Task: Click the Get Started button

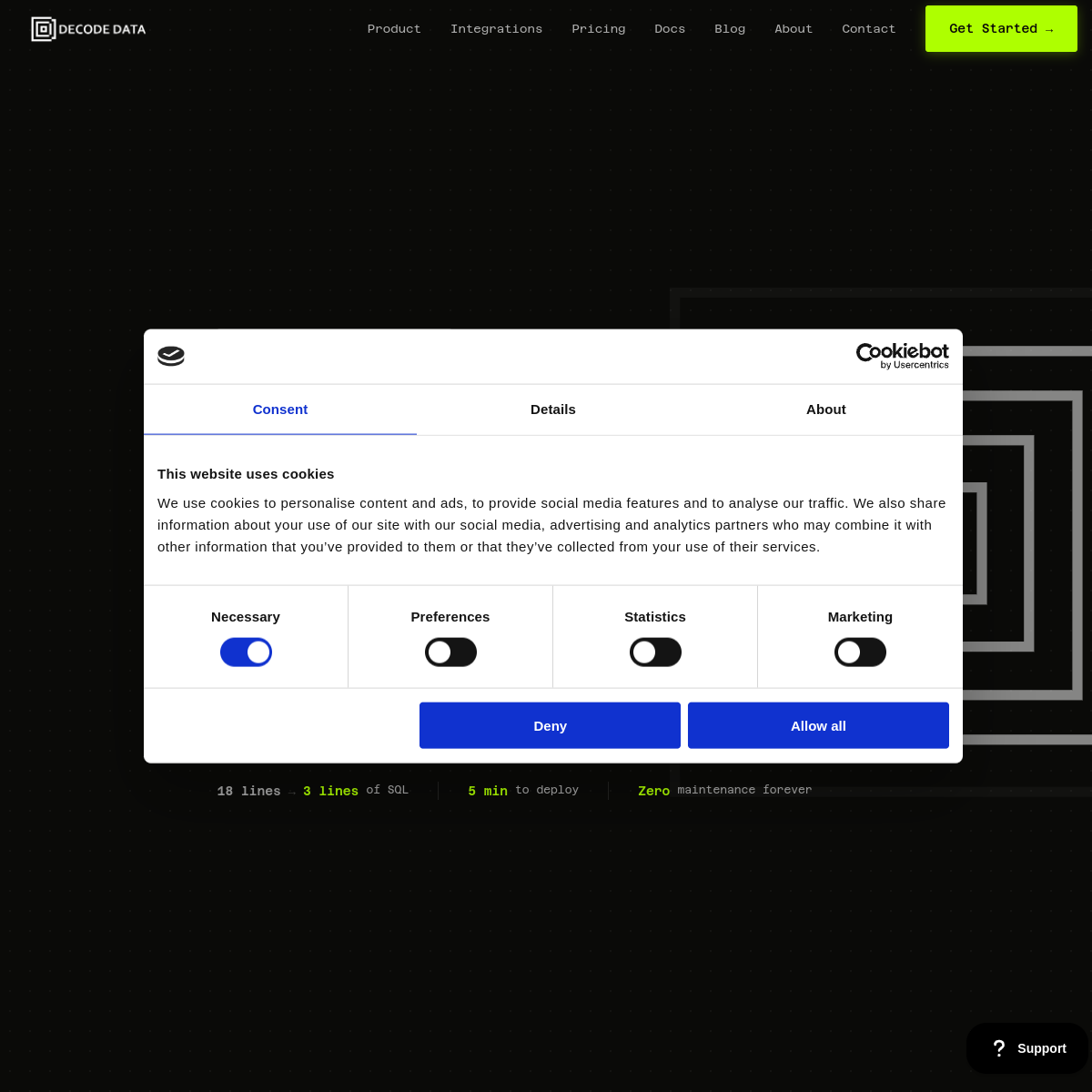Action: [1001, 29]
